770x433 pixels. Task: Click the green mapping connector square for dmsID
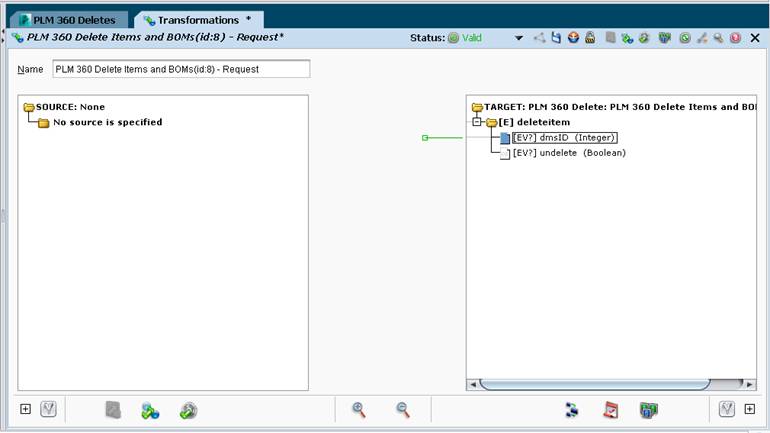pos(425,138)
